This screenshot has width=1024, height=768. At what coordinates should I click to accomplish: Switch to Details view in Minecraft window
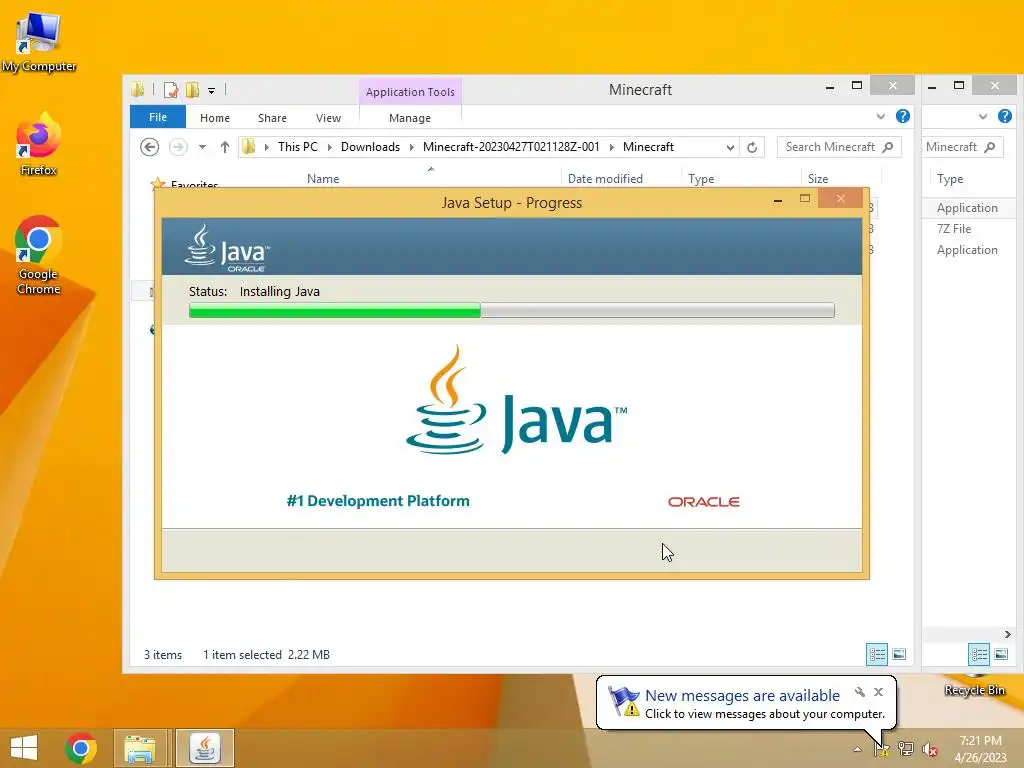click(x=877, y=654)
